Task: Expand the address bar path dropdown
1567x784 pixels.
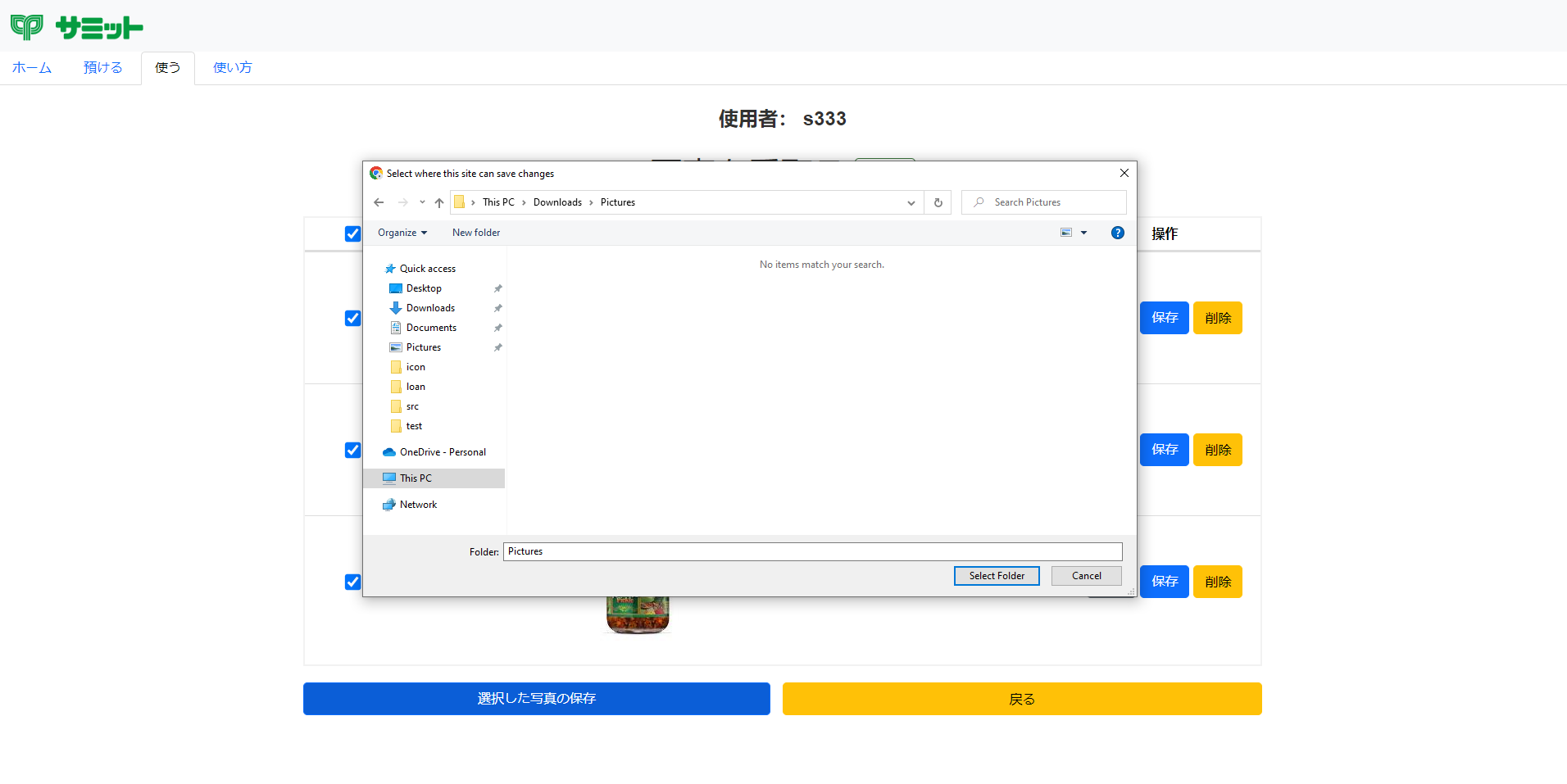Action: (x=911, y=202)
